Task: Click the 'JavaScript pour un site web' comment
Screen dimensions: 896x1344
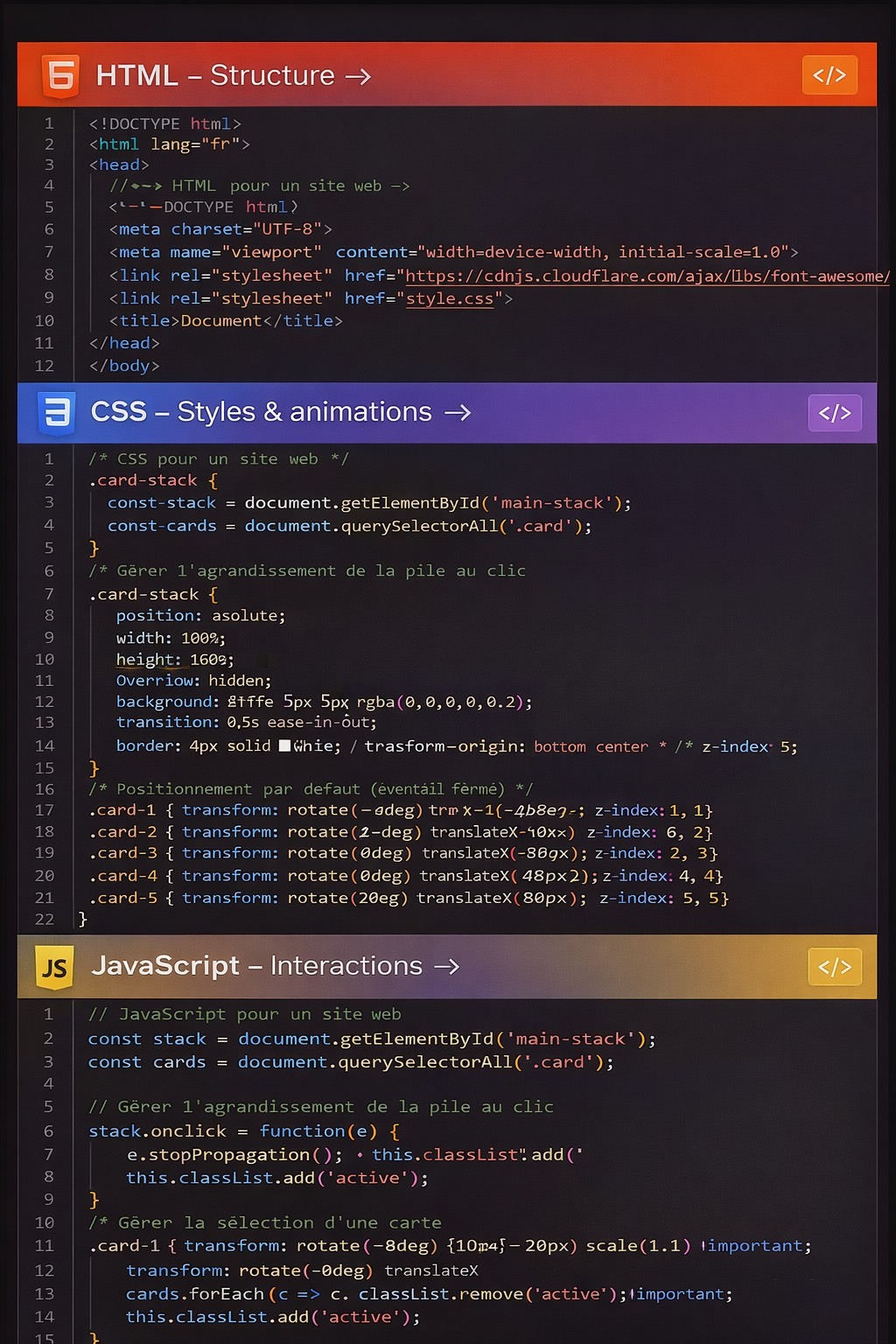Action: tap(245, 1014)
